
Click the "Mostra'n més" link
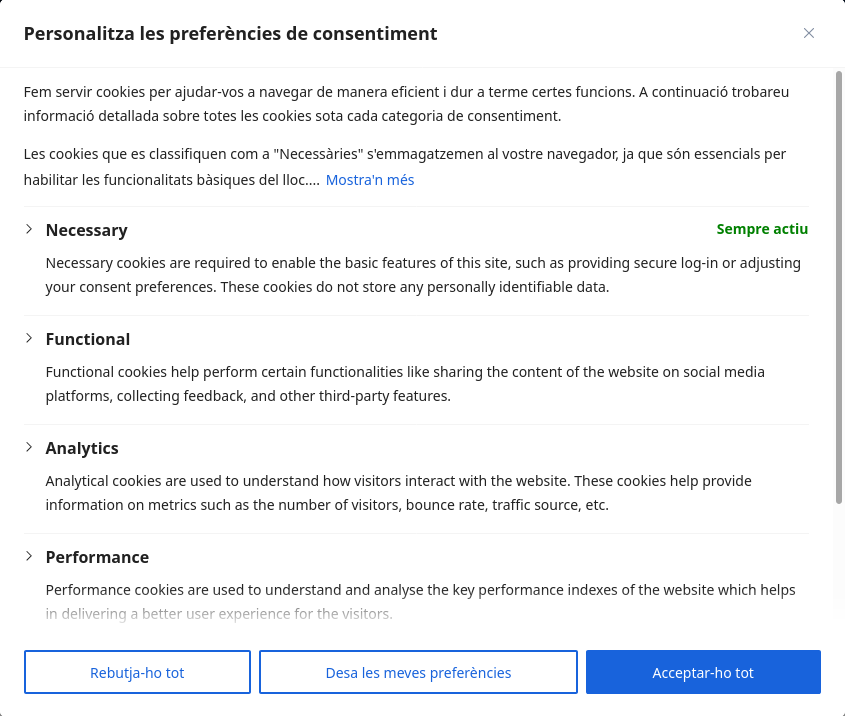tap(369, 180)
